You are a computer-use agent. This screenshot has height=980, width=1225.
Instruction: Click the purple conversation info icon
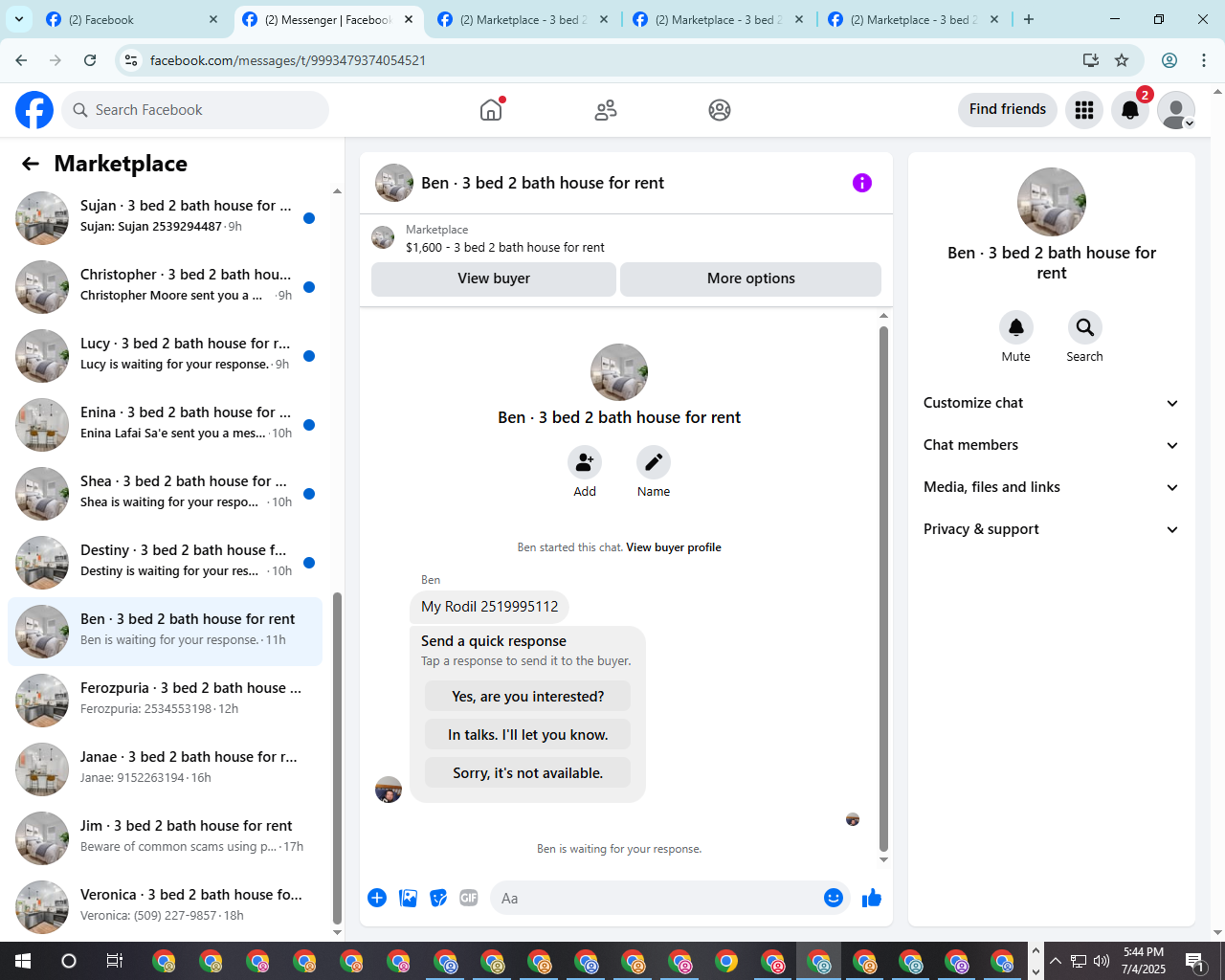coord(862,183)
